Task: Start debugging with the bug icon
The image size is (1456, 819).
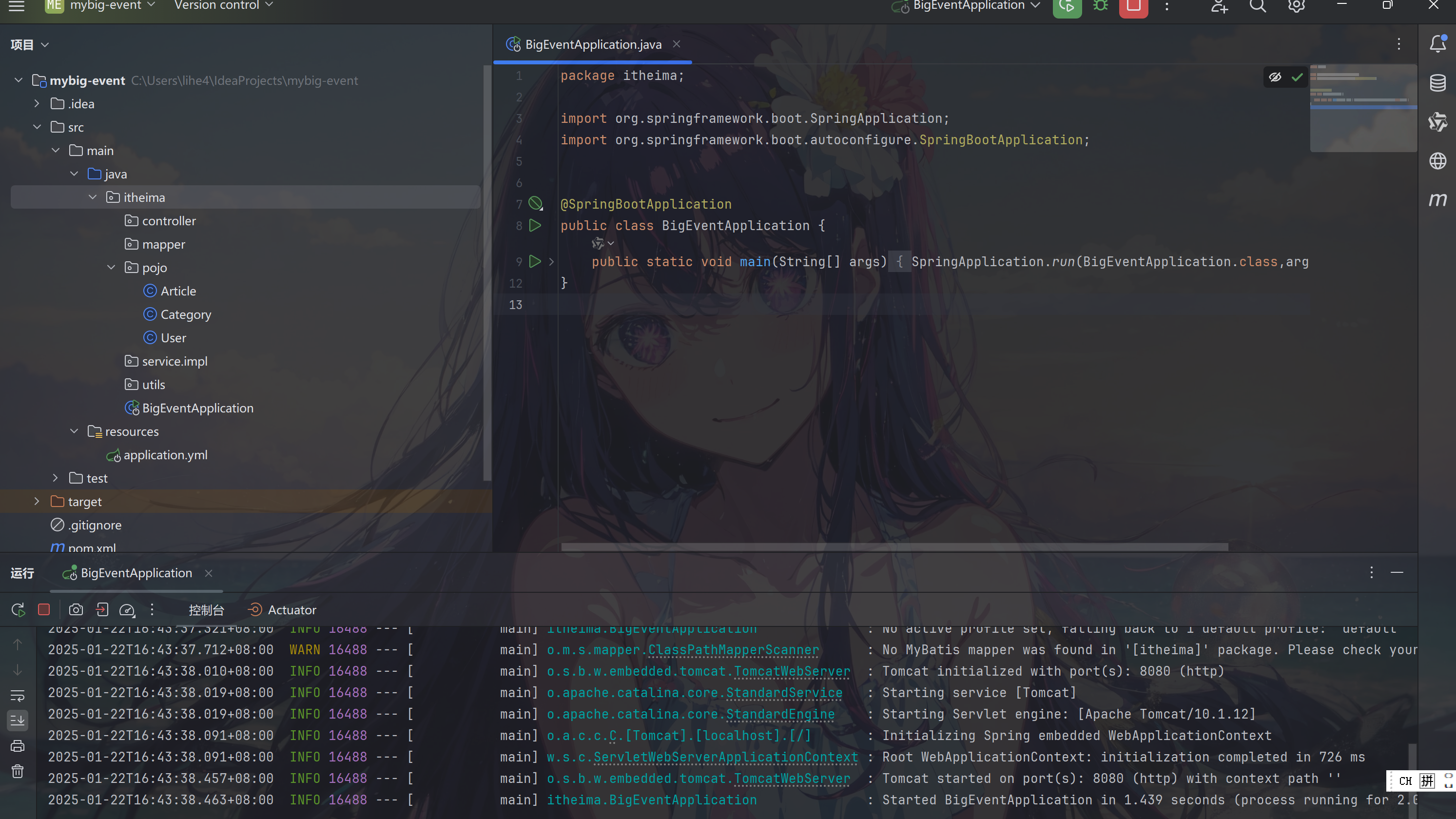Action: click(1100, 6)
